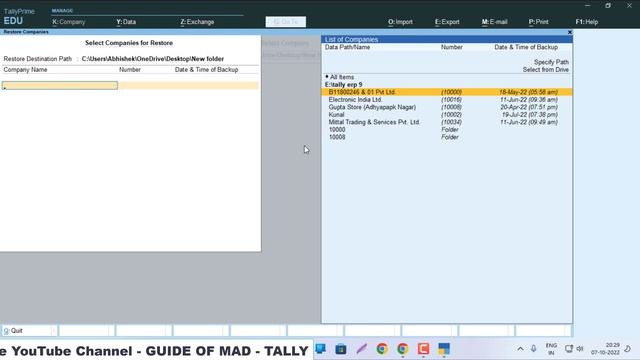
Task: Open the blue-yellow TallyPrime taskbar icon
Action: tap(444, 349)
